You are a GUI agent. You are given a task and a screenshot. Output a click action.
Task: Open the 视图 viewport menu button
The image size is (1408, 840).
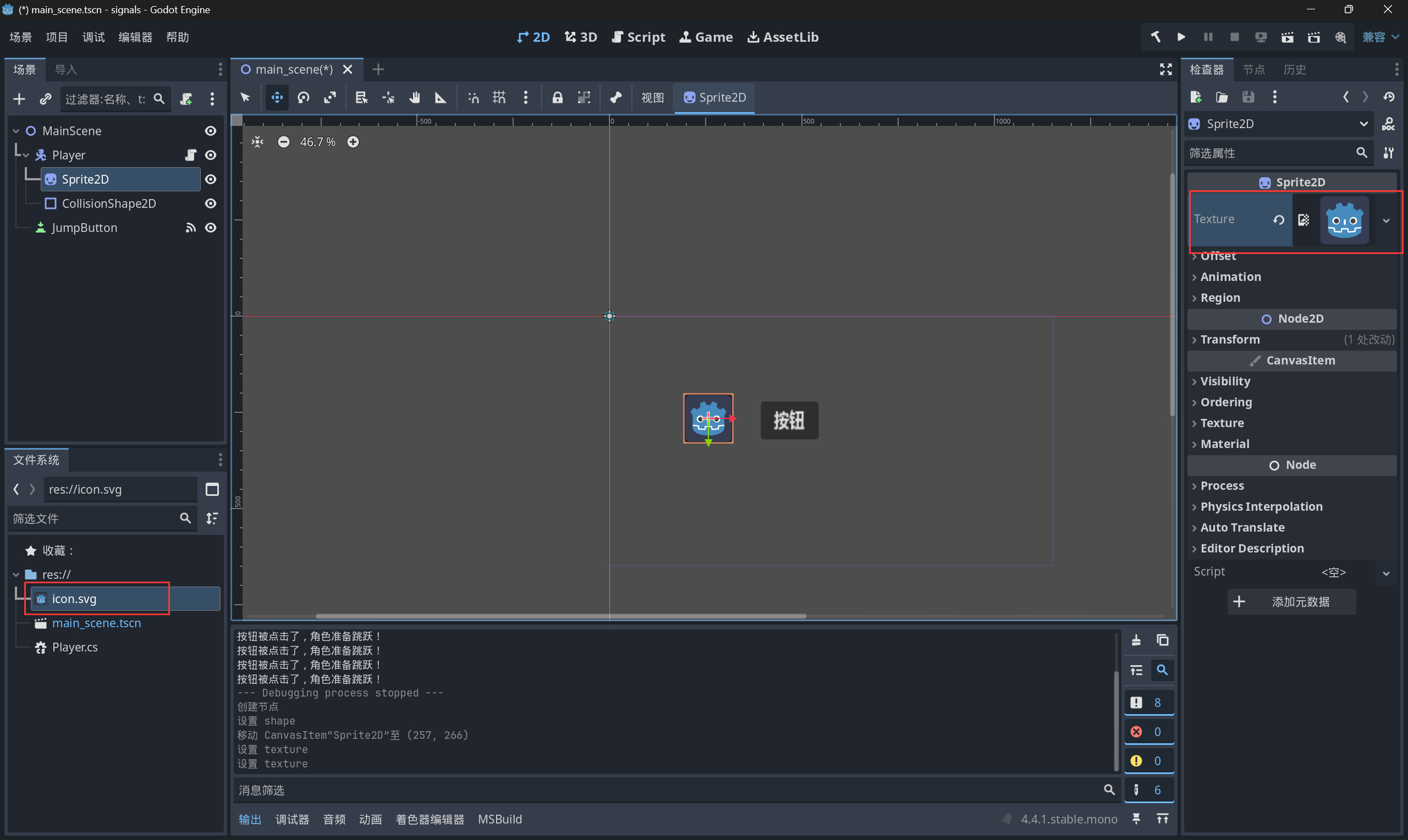pos(652,98)
